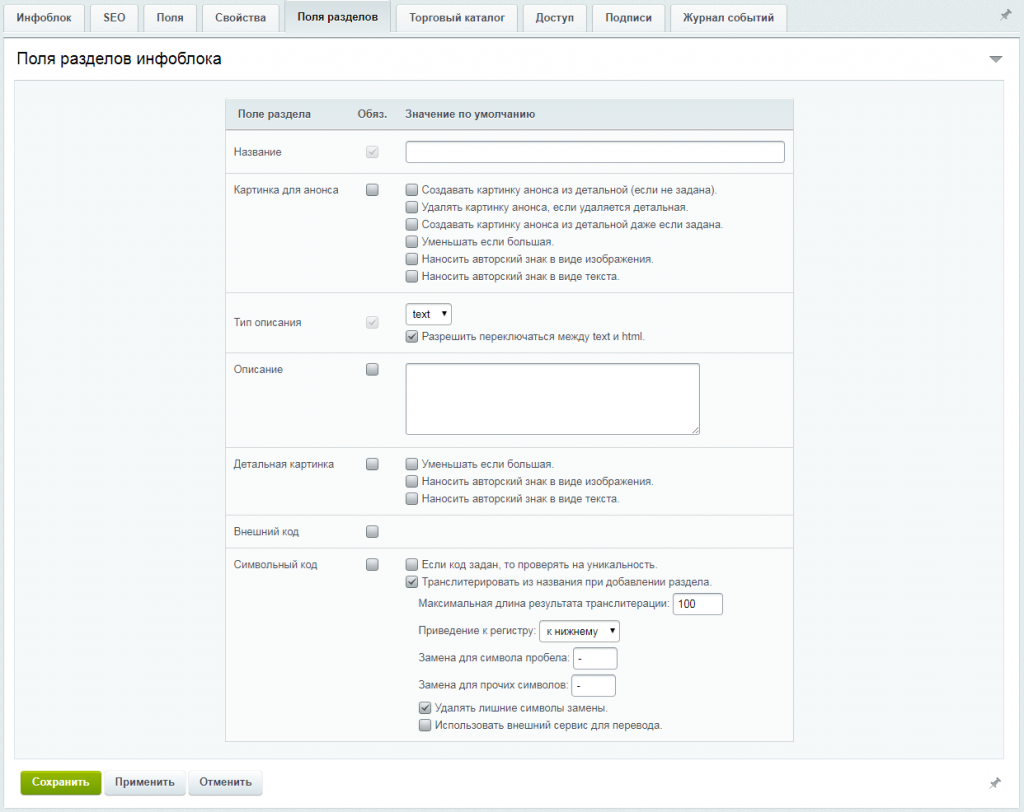
Task: Collapse the Поля разделов инфоблока section arrow
Action: pos(995,59)
